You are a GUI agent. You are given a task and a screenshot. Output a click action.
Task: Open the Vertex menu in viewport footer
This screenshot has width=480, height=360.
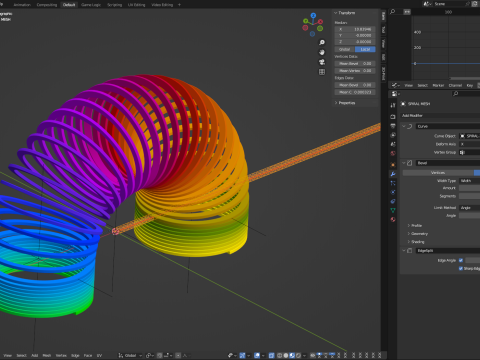point(61,355)
